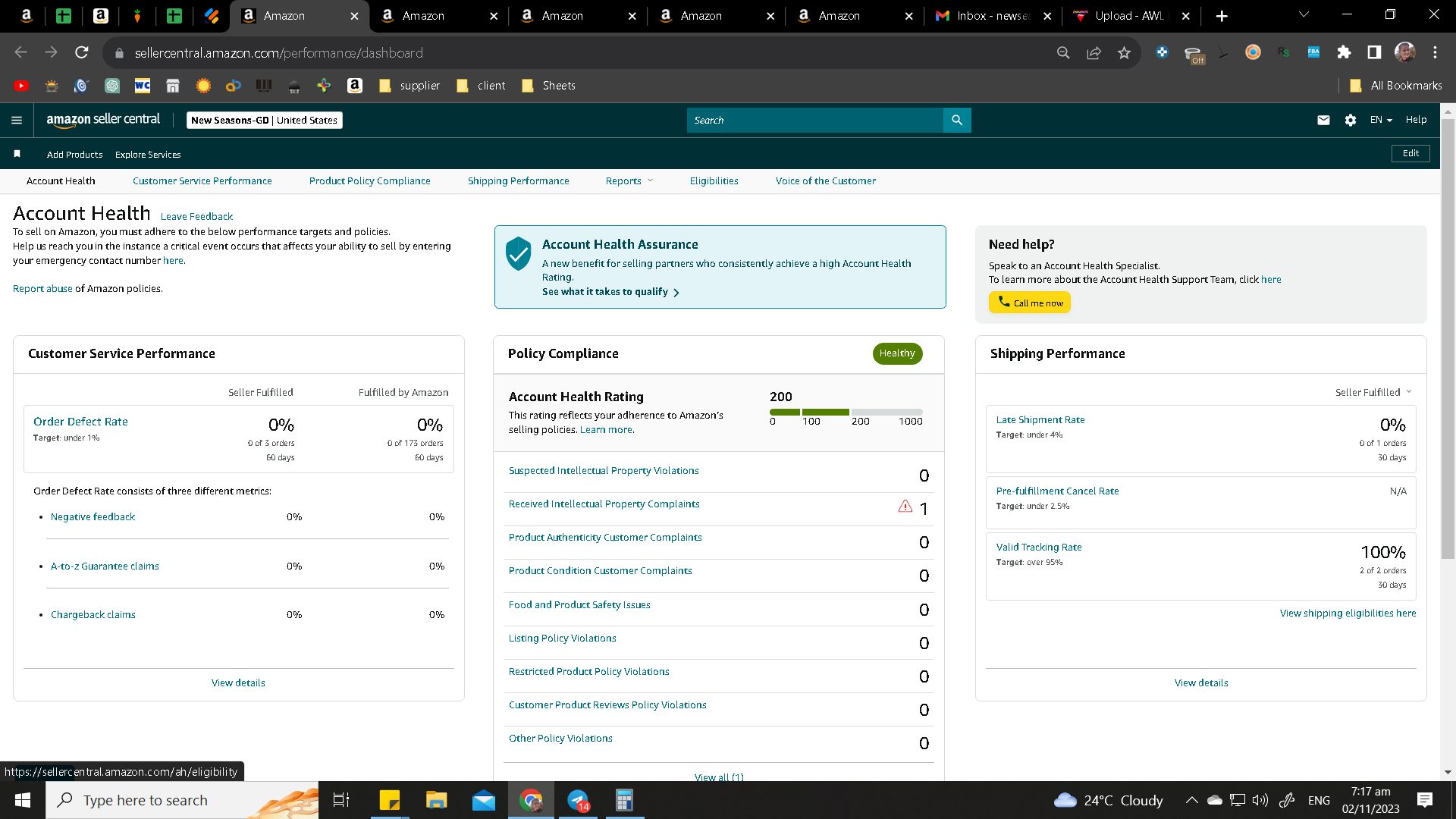The width and height of the screenshot is (1456, 819).
Task: Click the Amazon Seller Central logo
Action: (103, 120)
